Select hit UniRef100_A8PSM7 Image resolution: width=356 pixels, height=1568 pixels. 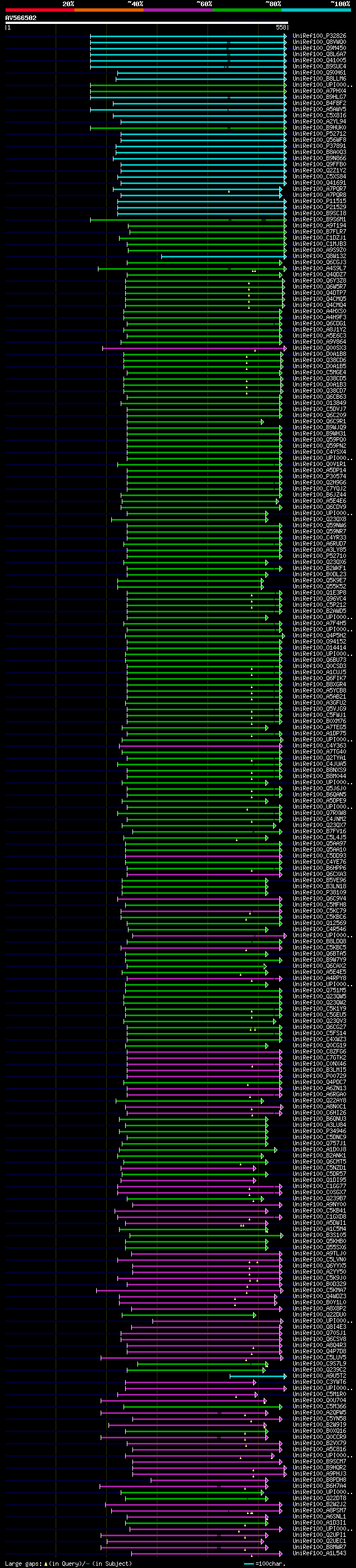[319, 1510]
